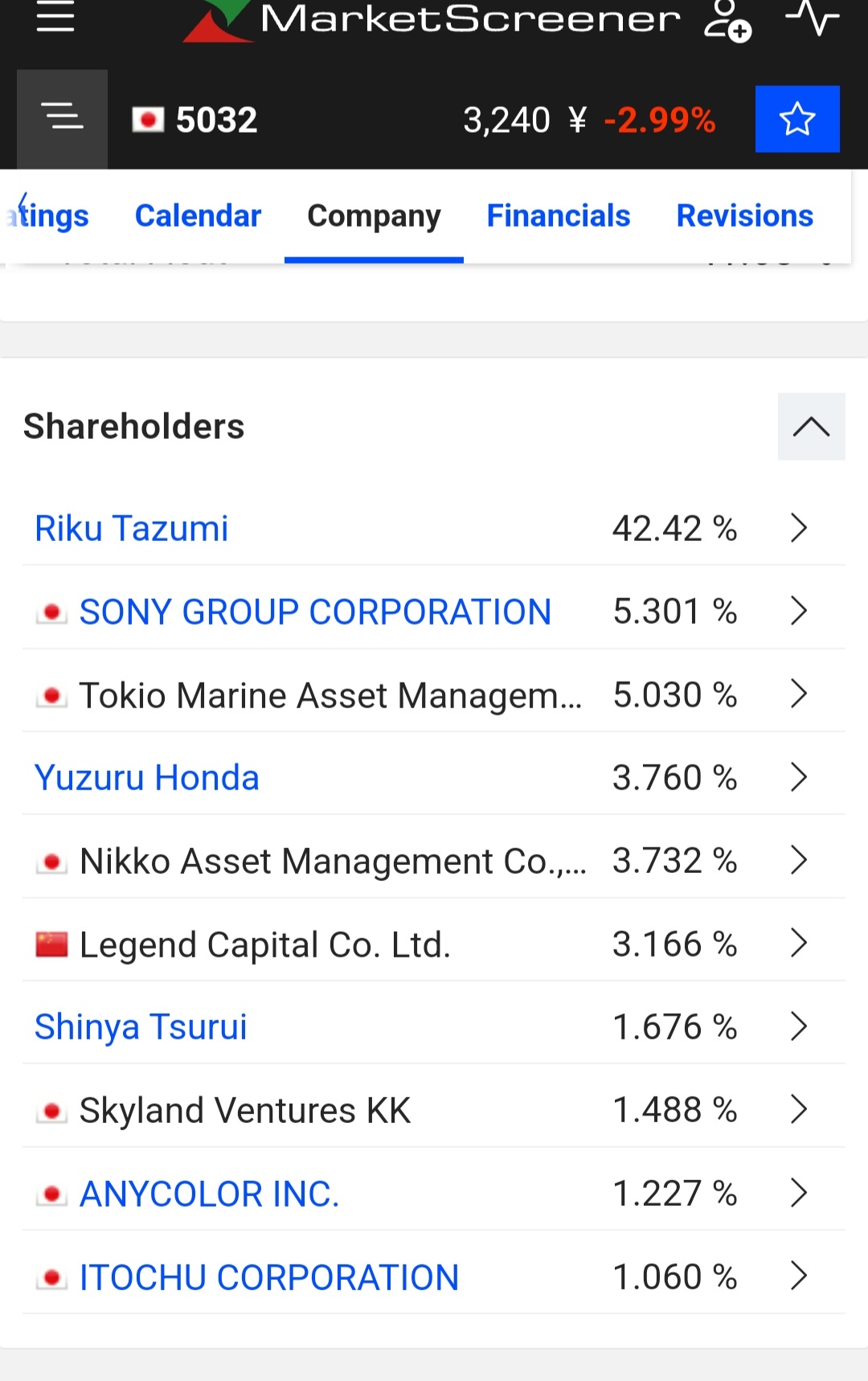Collapse the Shareholders section
Screen dimensions: 868x1381
click(811, 427)
